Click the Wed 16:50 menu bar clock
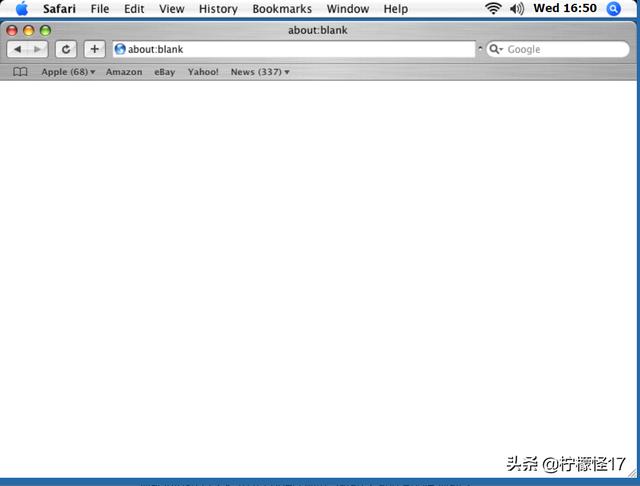640x486 pixels. [565, 9]
